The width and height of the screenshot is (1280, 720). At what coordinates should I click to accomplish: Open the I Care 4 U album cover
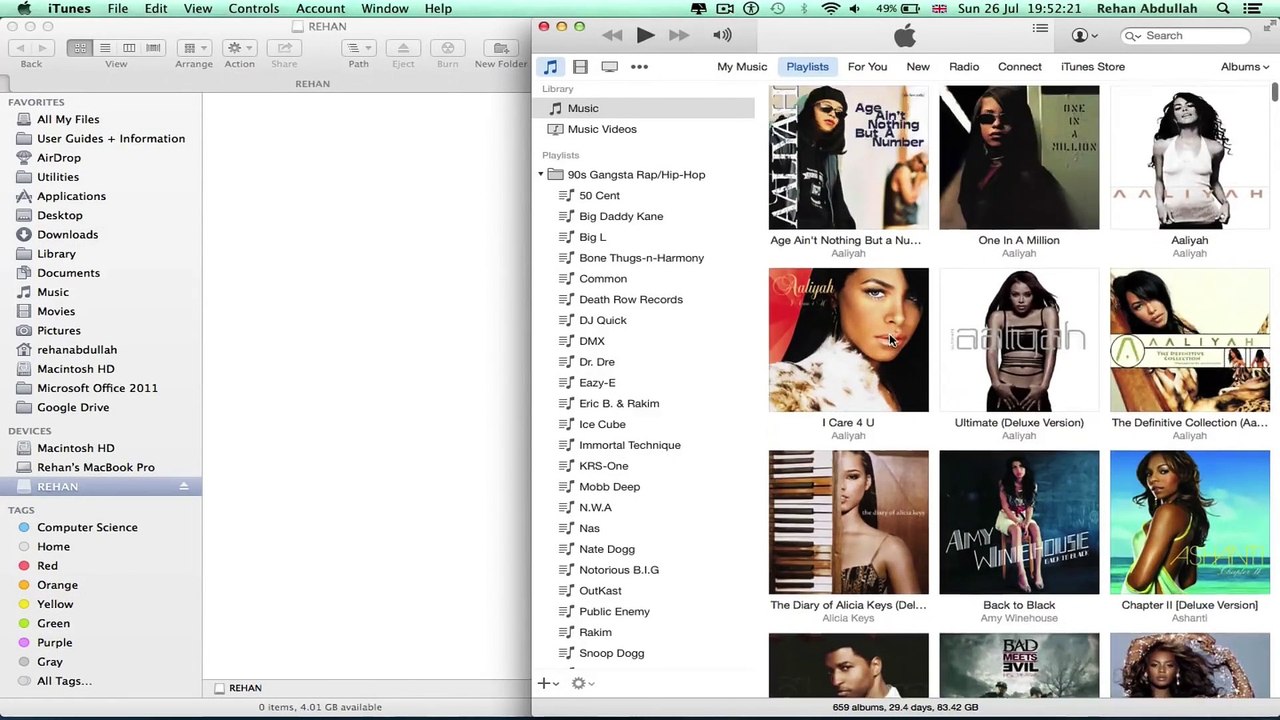tap(848, 340)
